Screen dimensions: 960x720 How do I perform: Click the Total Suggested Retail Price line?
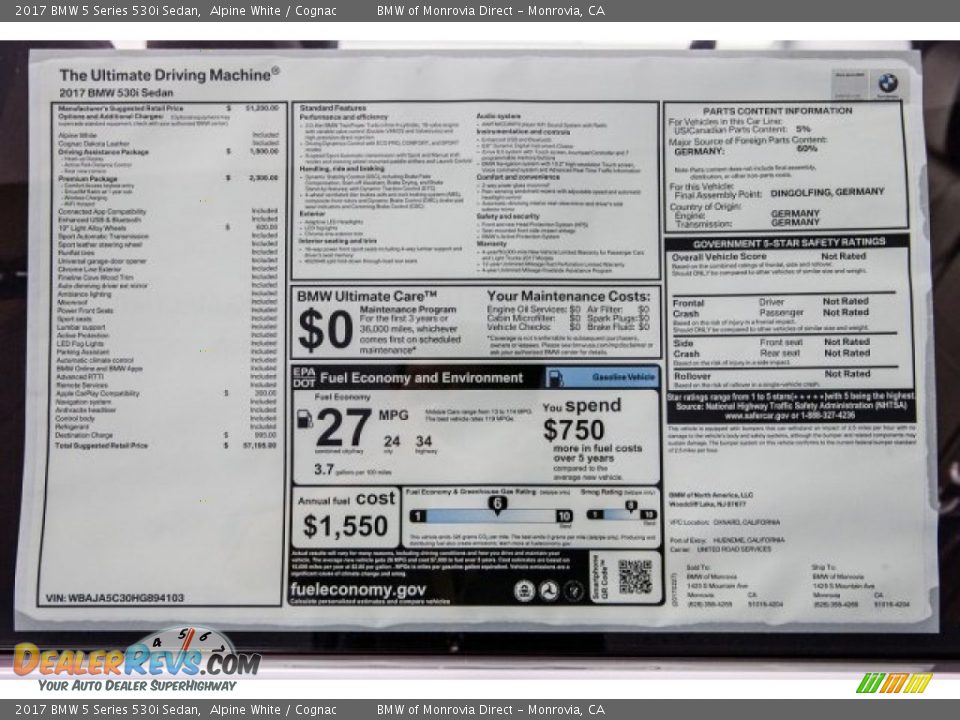tap(102, 445)
